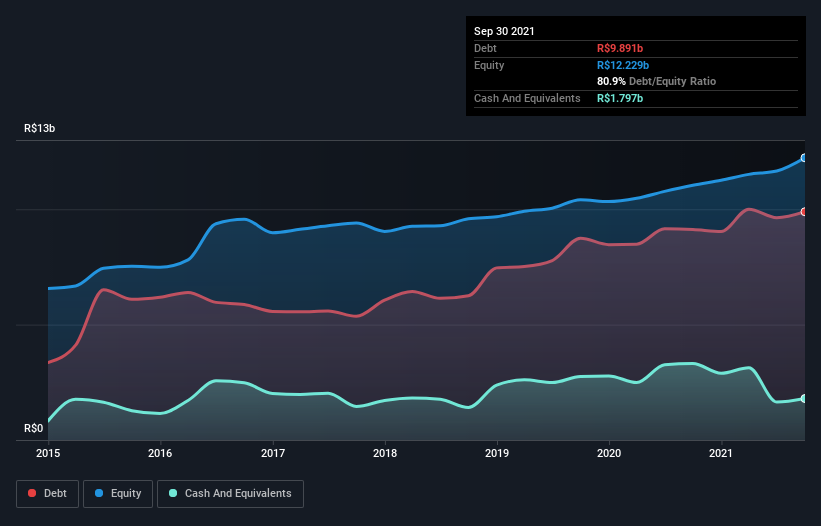Select the red Debt endpoint marker
The image size is (821, 526).
tap(804, 212)
